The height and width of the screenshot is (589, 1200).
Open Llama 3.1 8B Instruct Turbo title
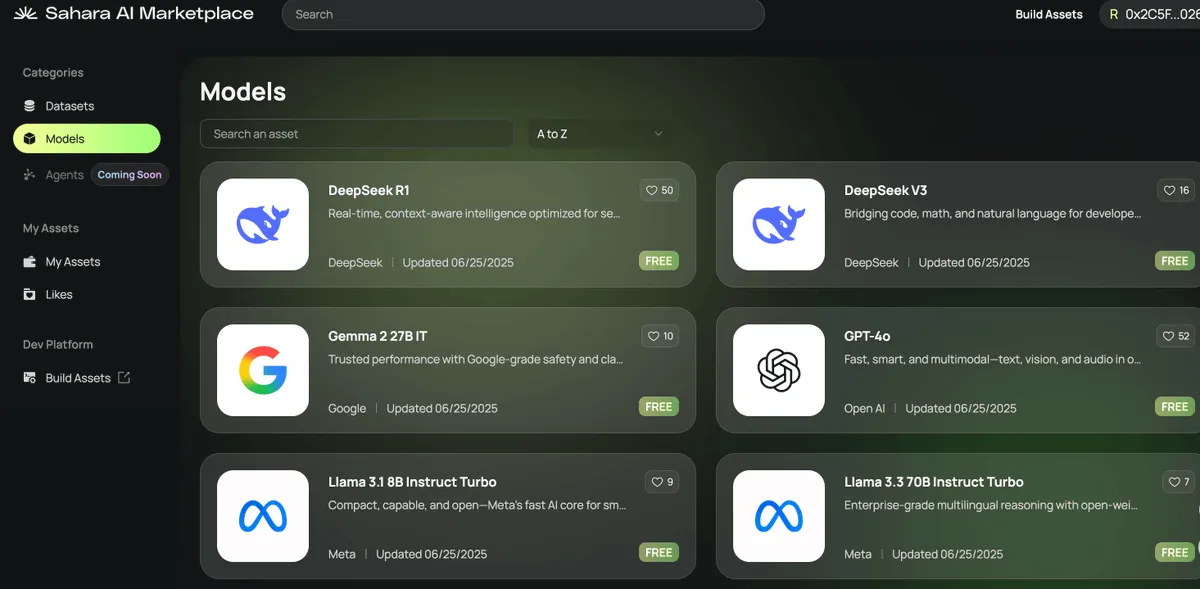412,482
